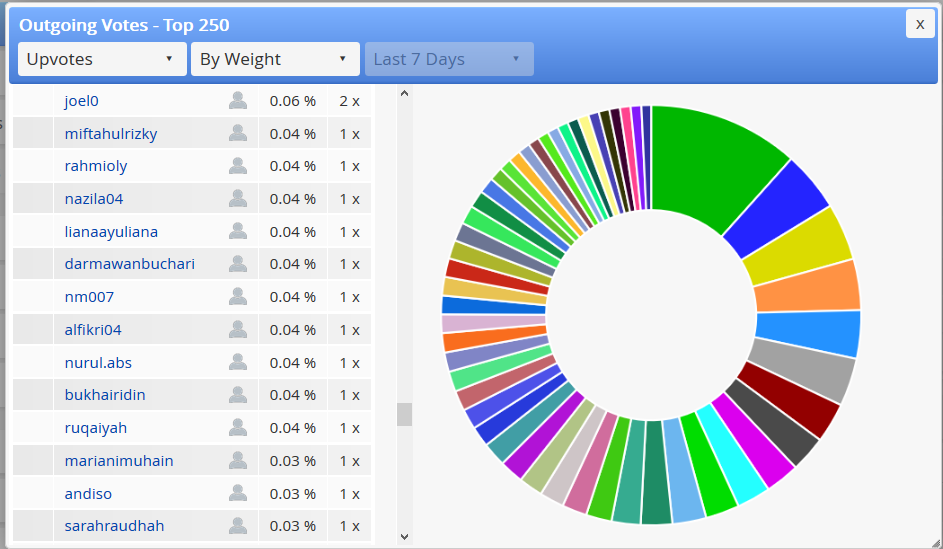Open darmawanbuchari account link
The width and height of the screenshot is (943, 549).
[130, 264]
